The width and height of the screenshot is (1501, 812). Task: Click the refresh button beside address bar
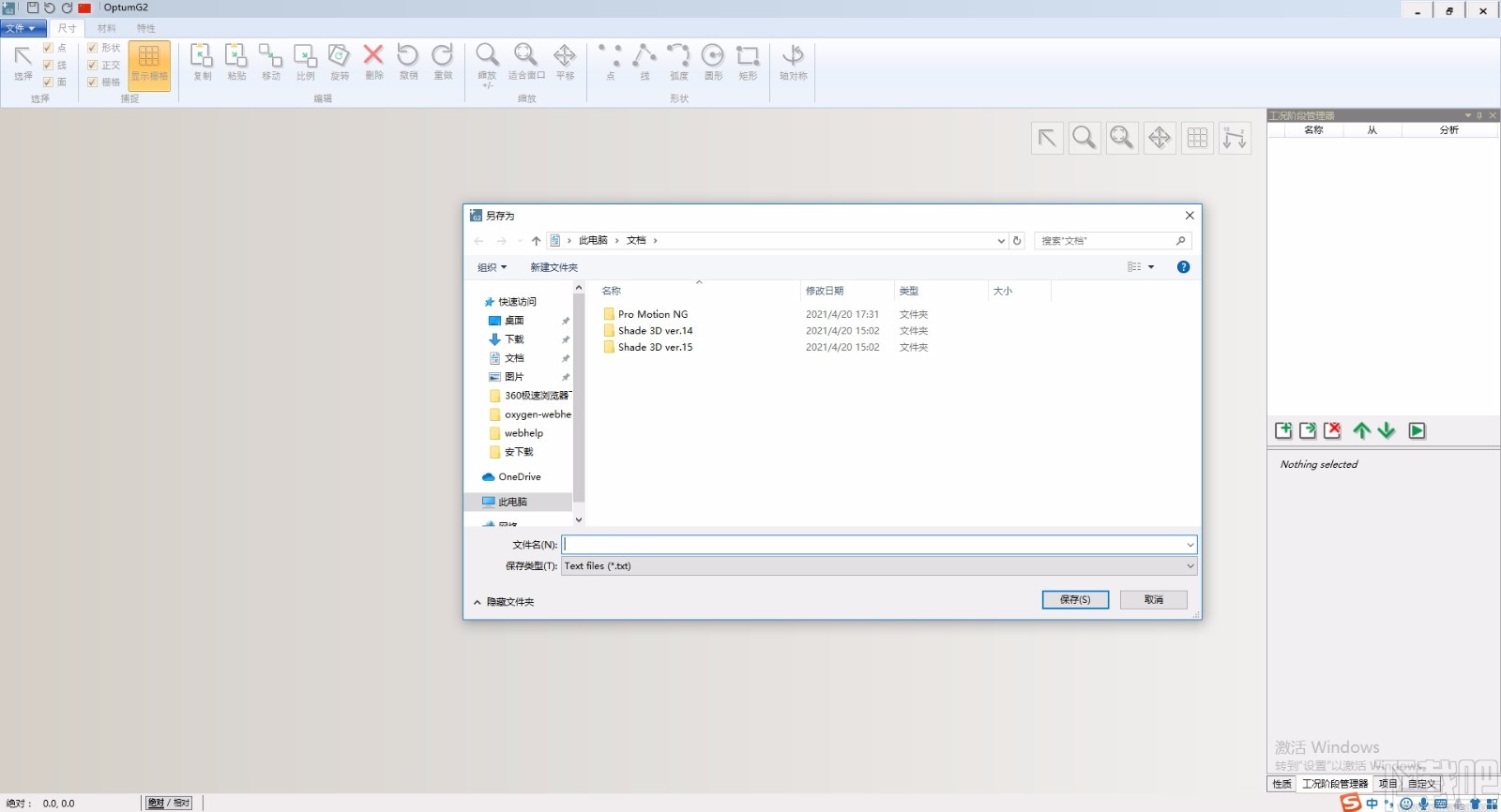(x=1017, y=241)
